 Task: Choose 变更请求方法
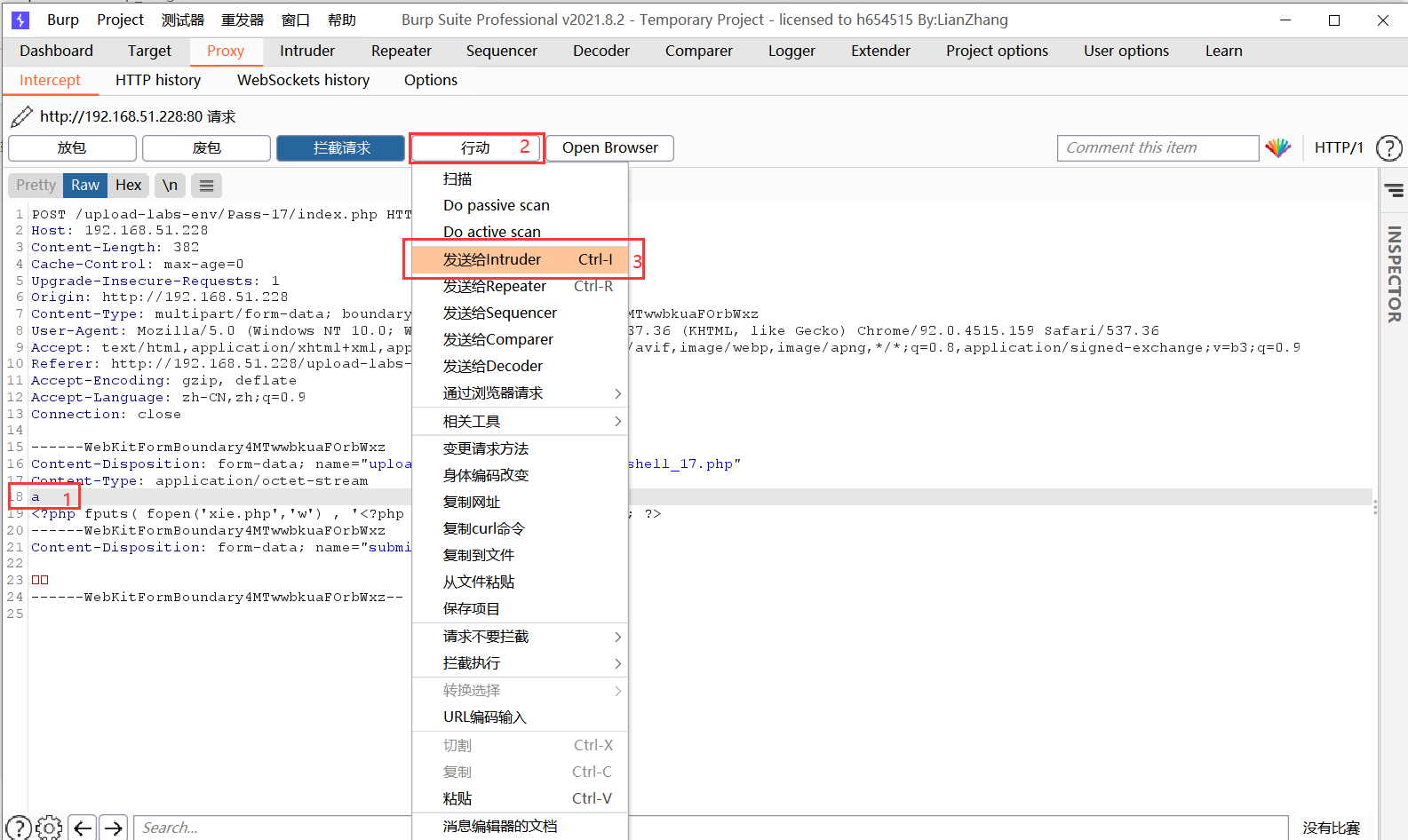520,448
